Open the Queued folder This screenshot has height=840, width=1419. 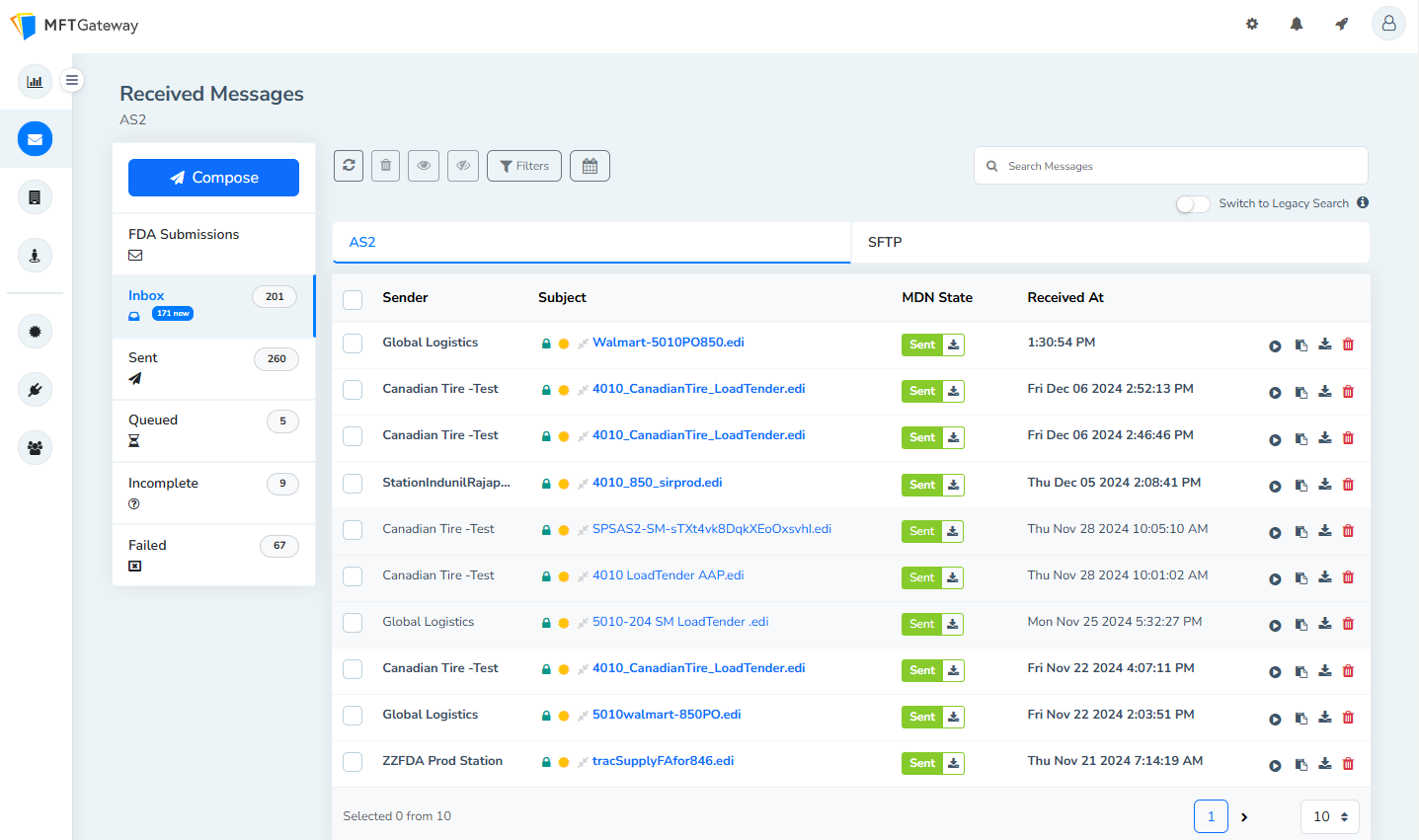point(213,430)
